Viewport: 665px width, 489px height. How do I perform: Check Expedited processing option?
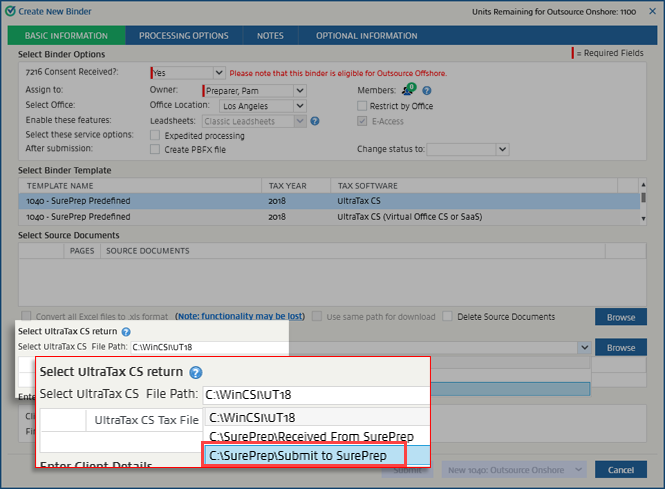pyautogui.click(x=155, y=135)
